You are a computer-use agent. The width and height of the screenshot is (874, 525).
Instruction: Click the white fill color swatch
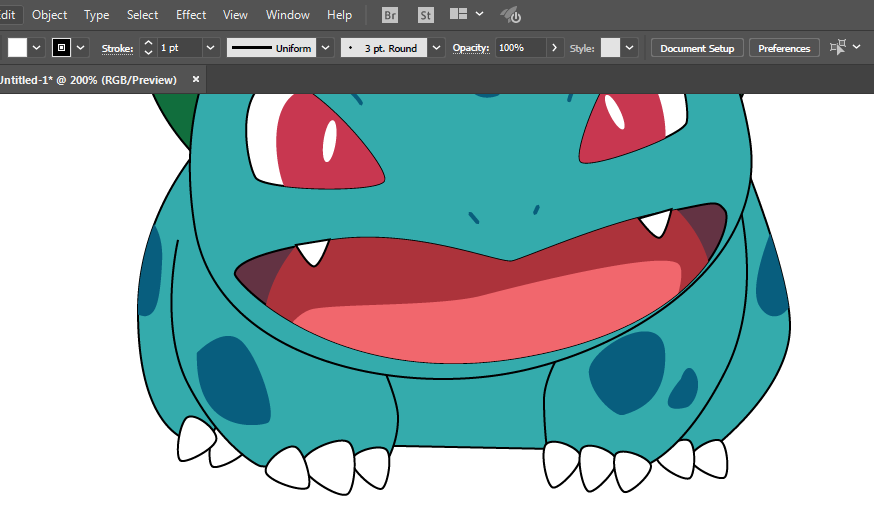tap(17, 48)
